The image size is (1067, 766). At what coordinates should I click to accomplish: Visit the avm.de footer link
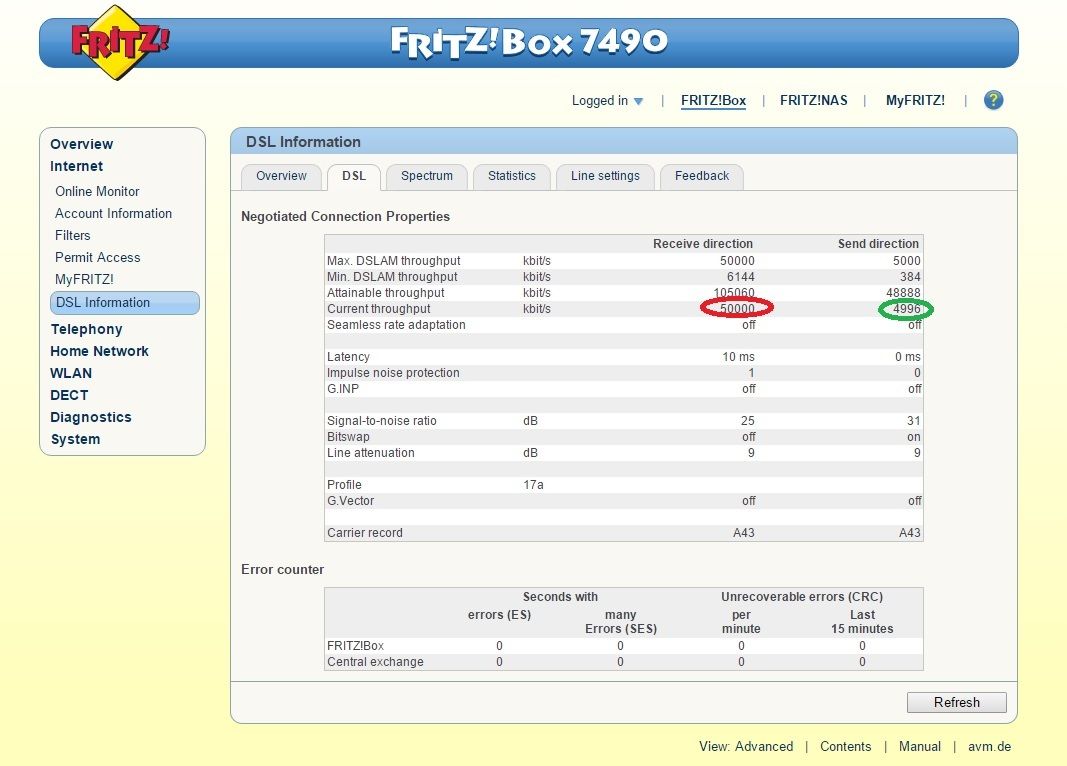pos(989,746)
